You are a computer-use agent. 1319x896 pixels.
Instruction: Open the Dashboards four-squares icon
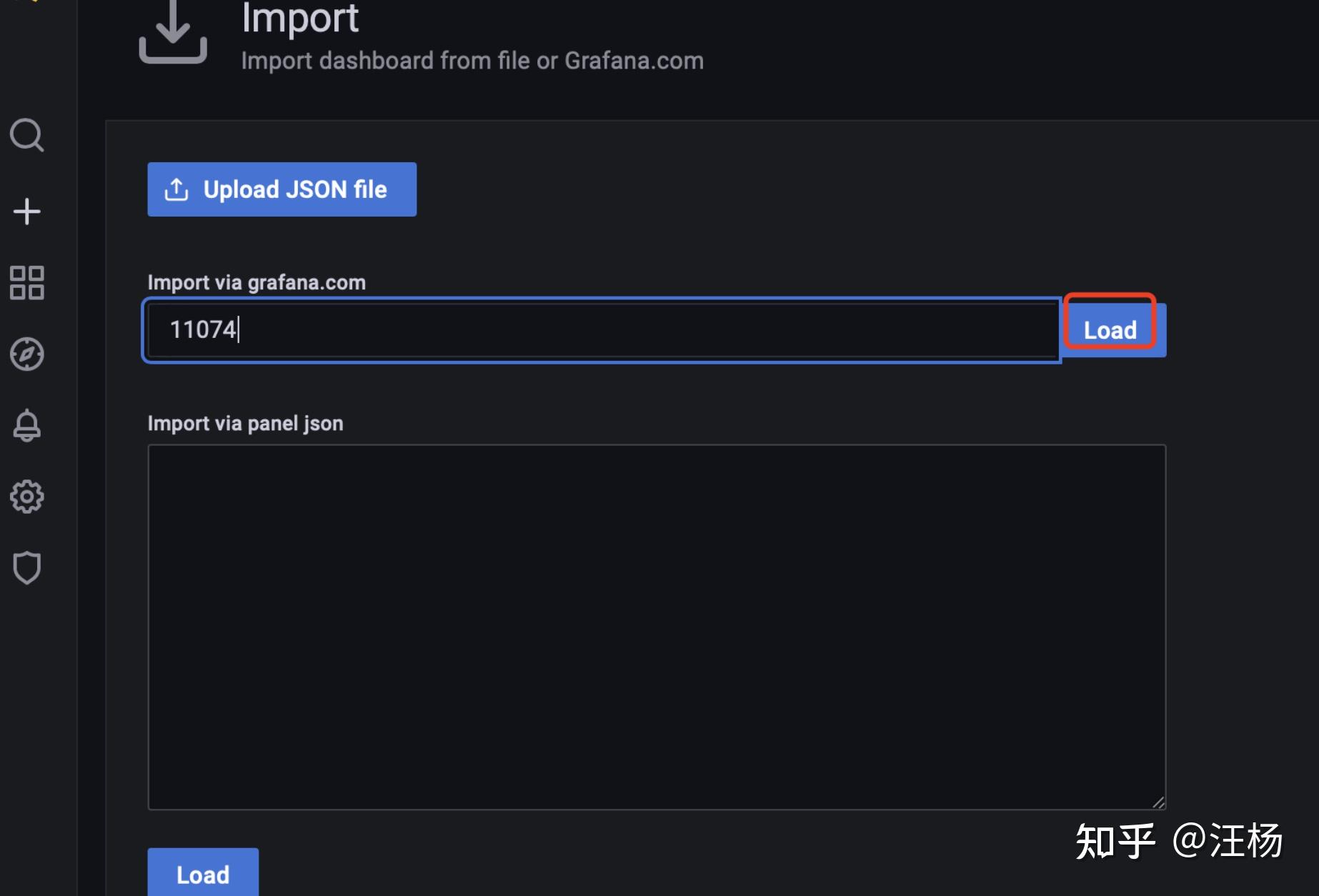tap(27, 283)
